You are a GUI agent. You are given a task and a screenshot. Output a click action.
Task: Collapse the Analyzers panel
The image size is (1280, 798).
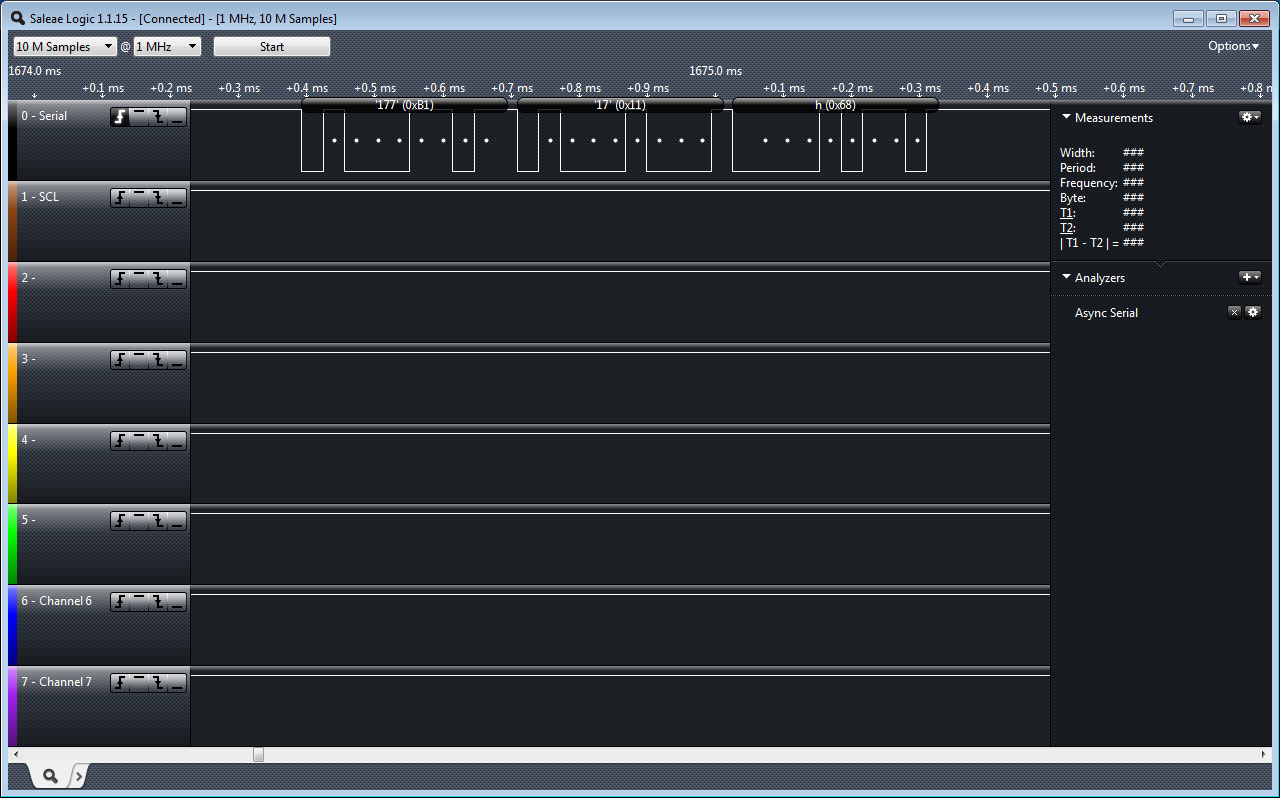[1066, 277]
